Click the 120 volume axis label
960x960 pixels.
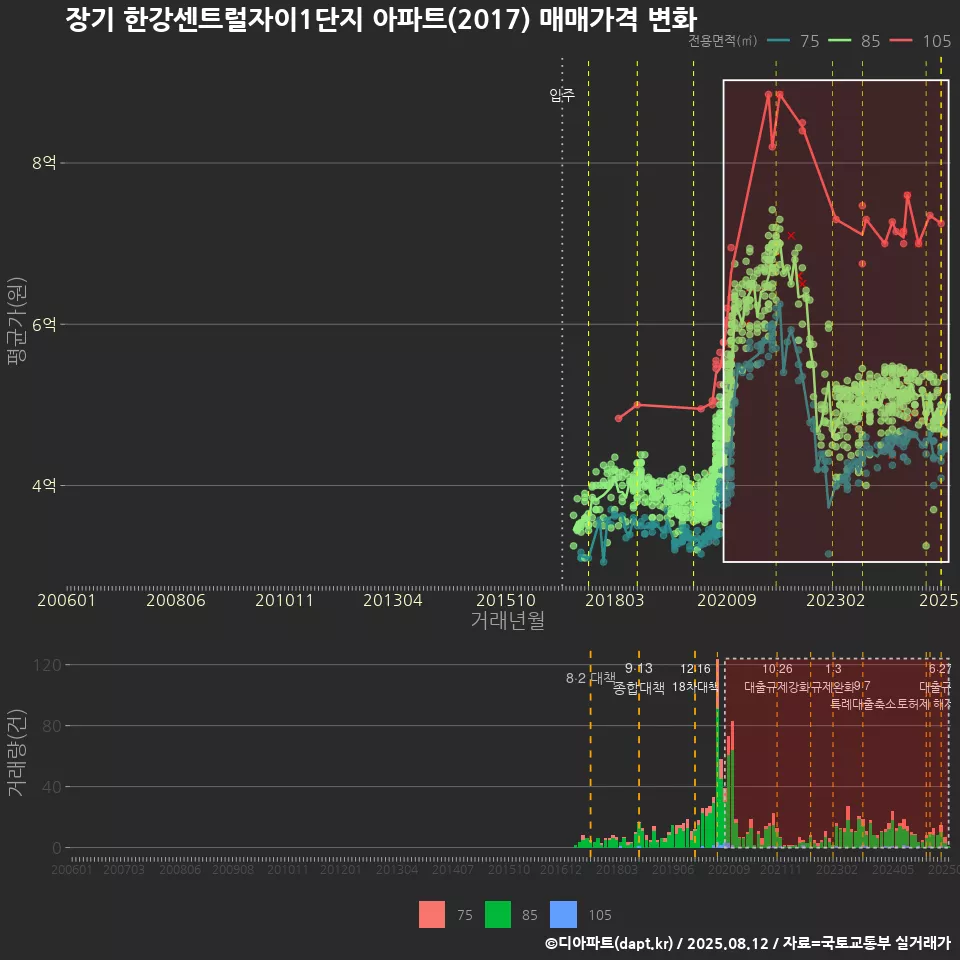(x=48, y=665)
